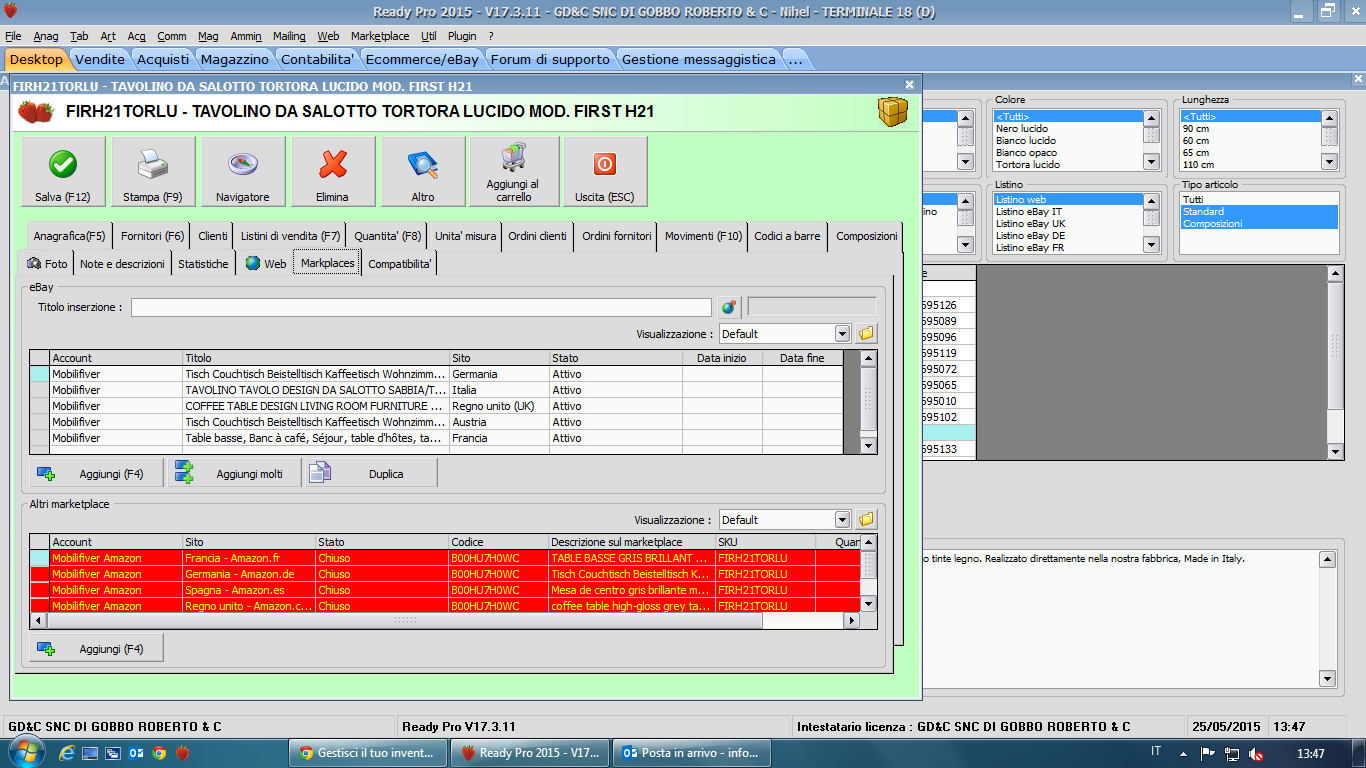Image resolution: width=1366 pixels, height=768 pixels.
Task: Open the Marketplace menu
Action: click(x=380, y=36)
